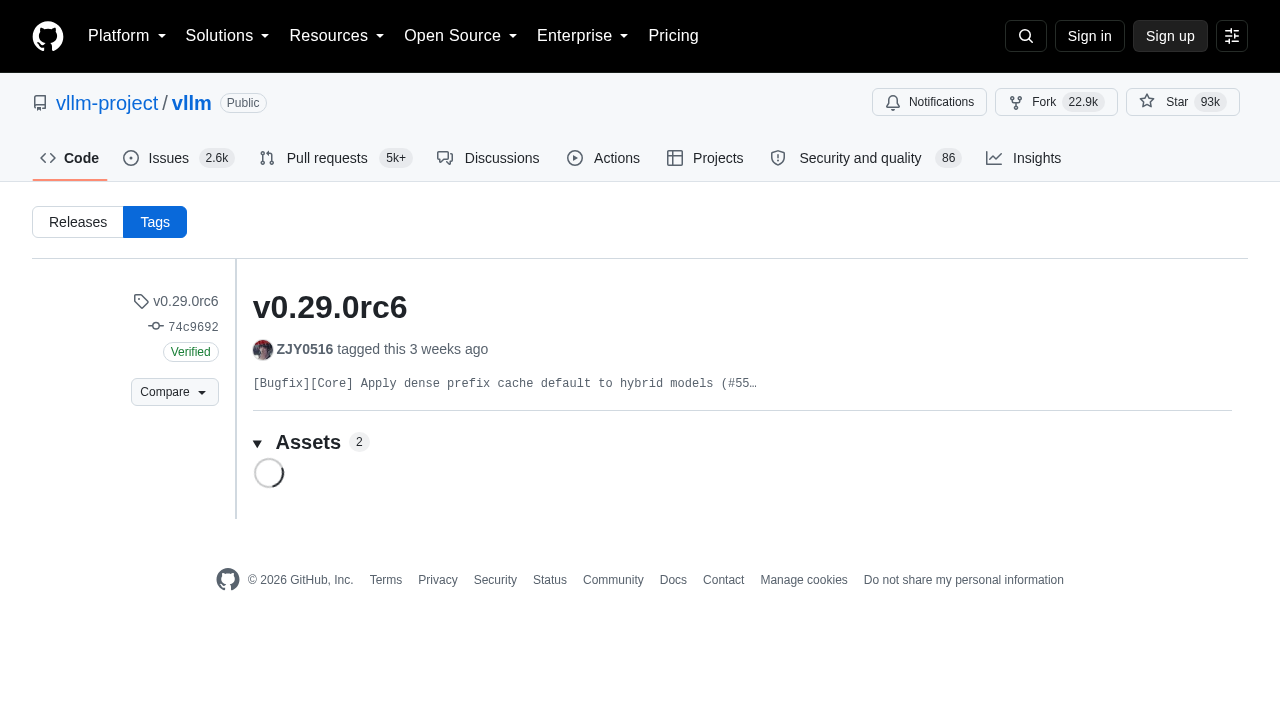Star the vllm repository

(x=1183, y=102)
